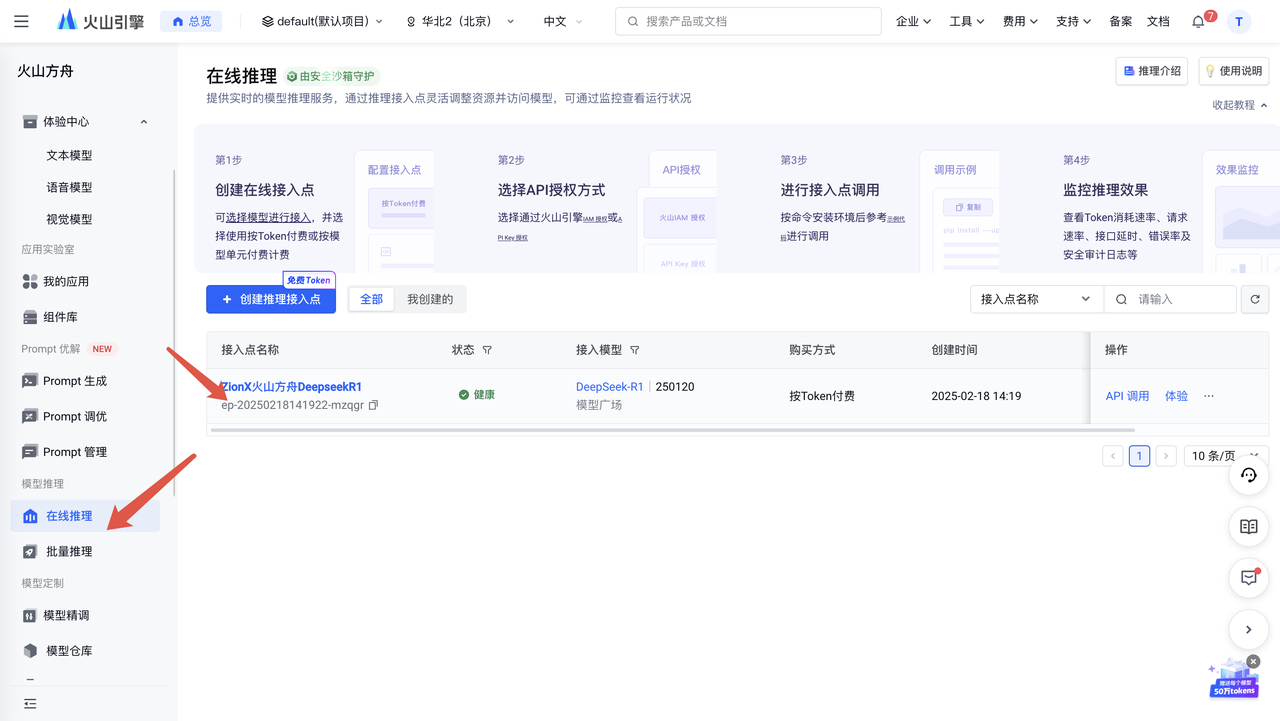Close the 50万tokens promo badge
This screenshot has width=1280, height=721.
(x=1253, y=662)
